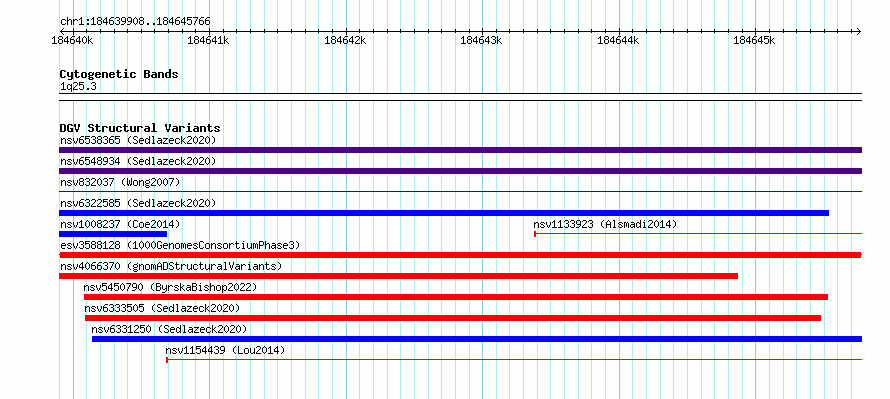Open the nsv1154439 (Lou2014) label
Image resolution: width=890 pixels, height=399 pixels.
point(225,350)
